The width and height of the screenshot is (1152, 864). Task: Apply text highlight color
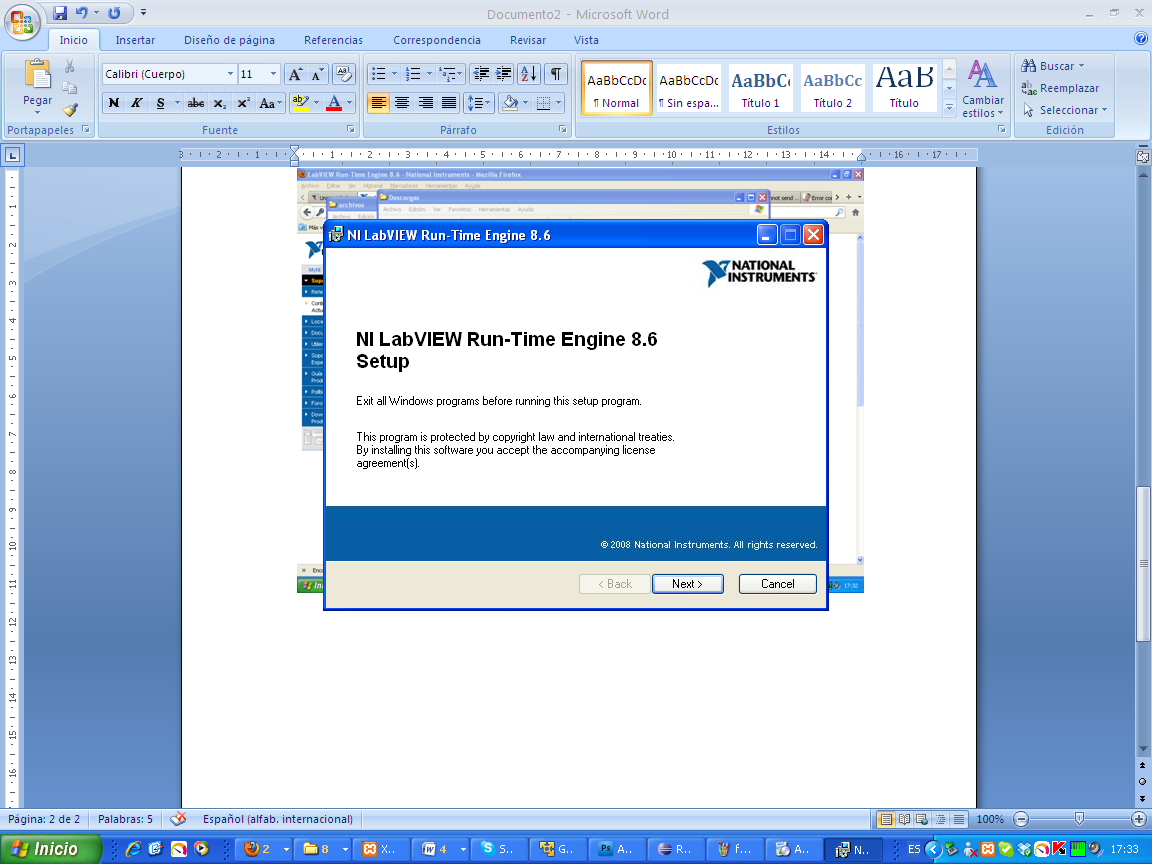point(300,103)
